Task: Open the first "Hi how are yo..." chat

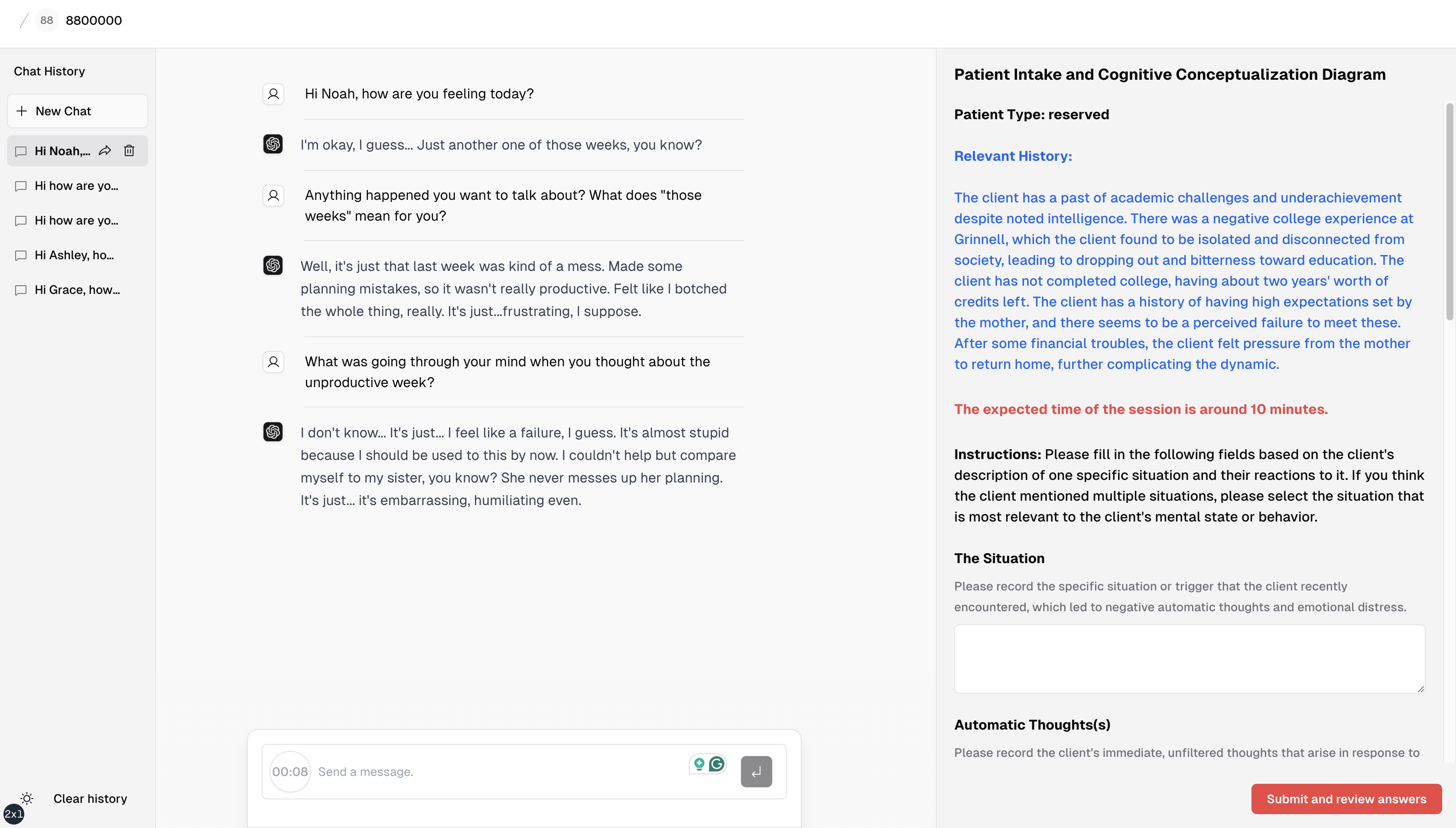Action: [x=77, y=186]
